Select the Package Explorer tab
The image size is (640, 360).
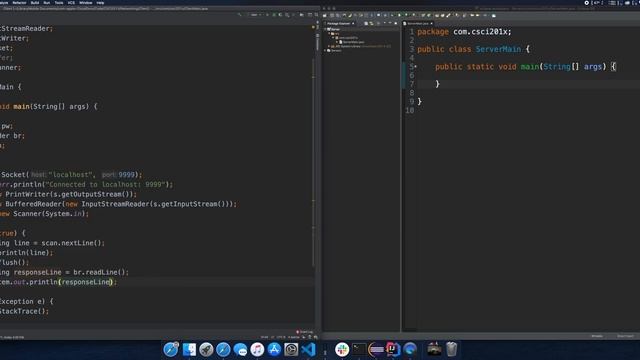pyautogui.click(x=339, y=23)
